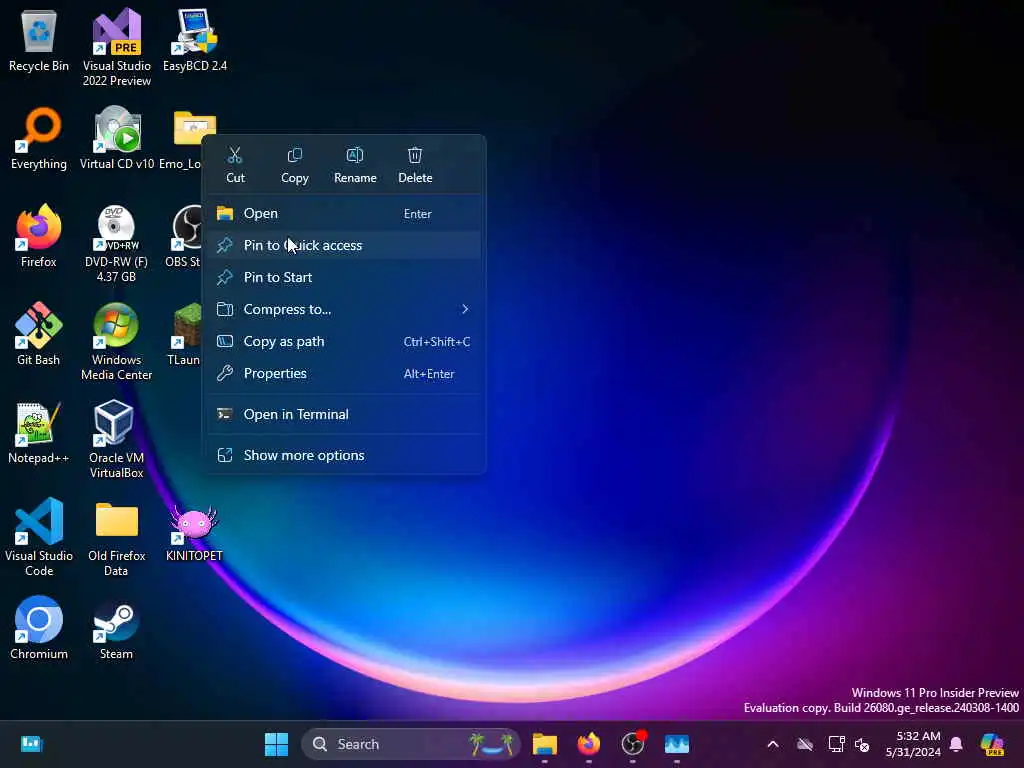
Task: Open File Explorer from the taskbar
Action: pyautogui.click(x=545, y=744)
